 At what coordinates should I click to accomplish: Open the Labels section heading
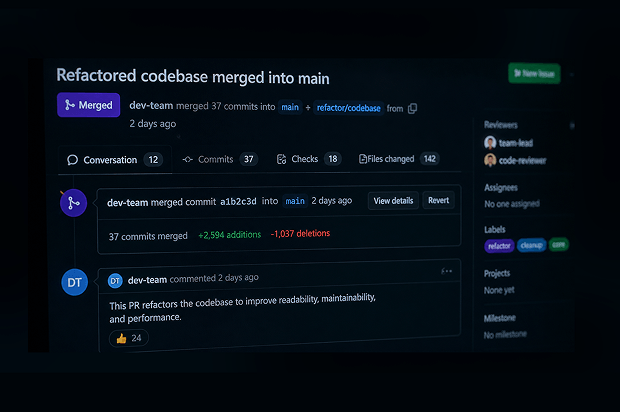tap(495, 230)
